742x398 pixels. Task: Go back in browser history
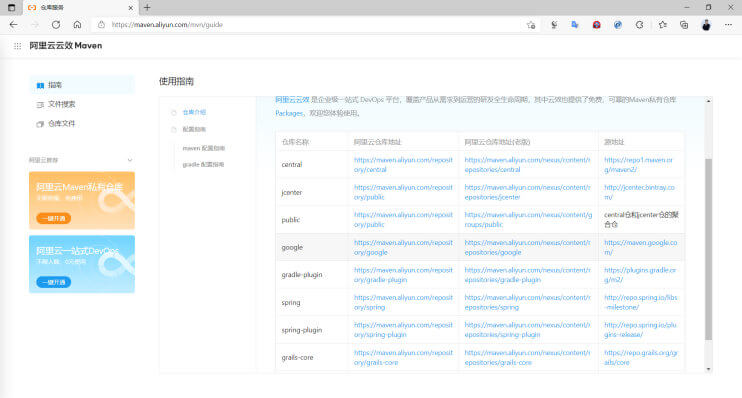tap(13, 25)
